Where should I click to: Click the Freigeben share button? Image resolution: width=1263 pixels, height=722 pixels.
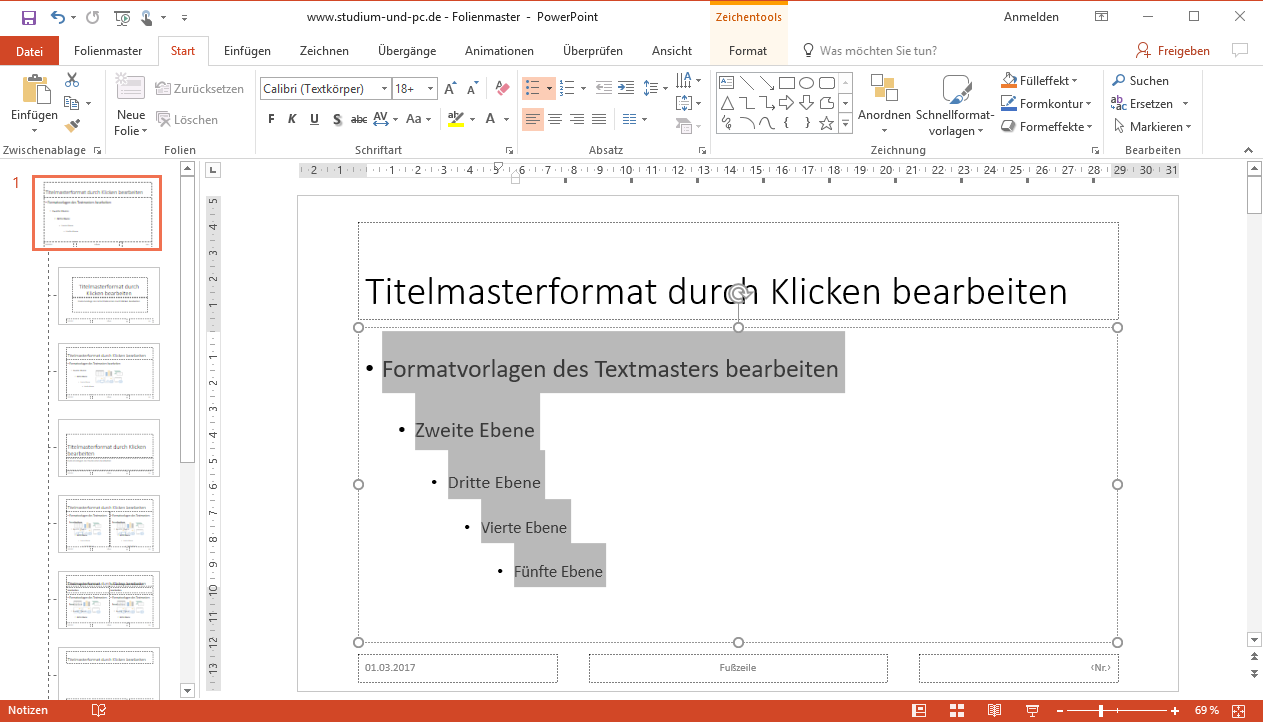[x=1173, y=51]
